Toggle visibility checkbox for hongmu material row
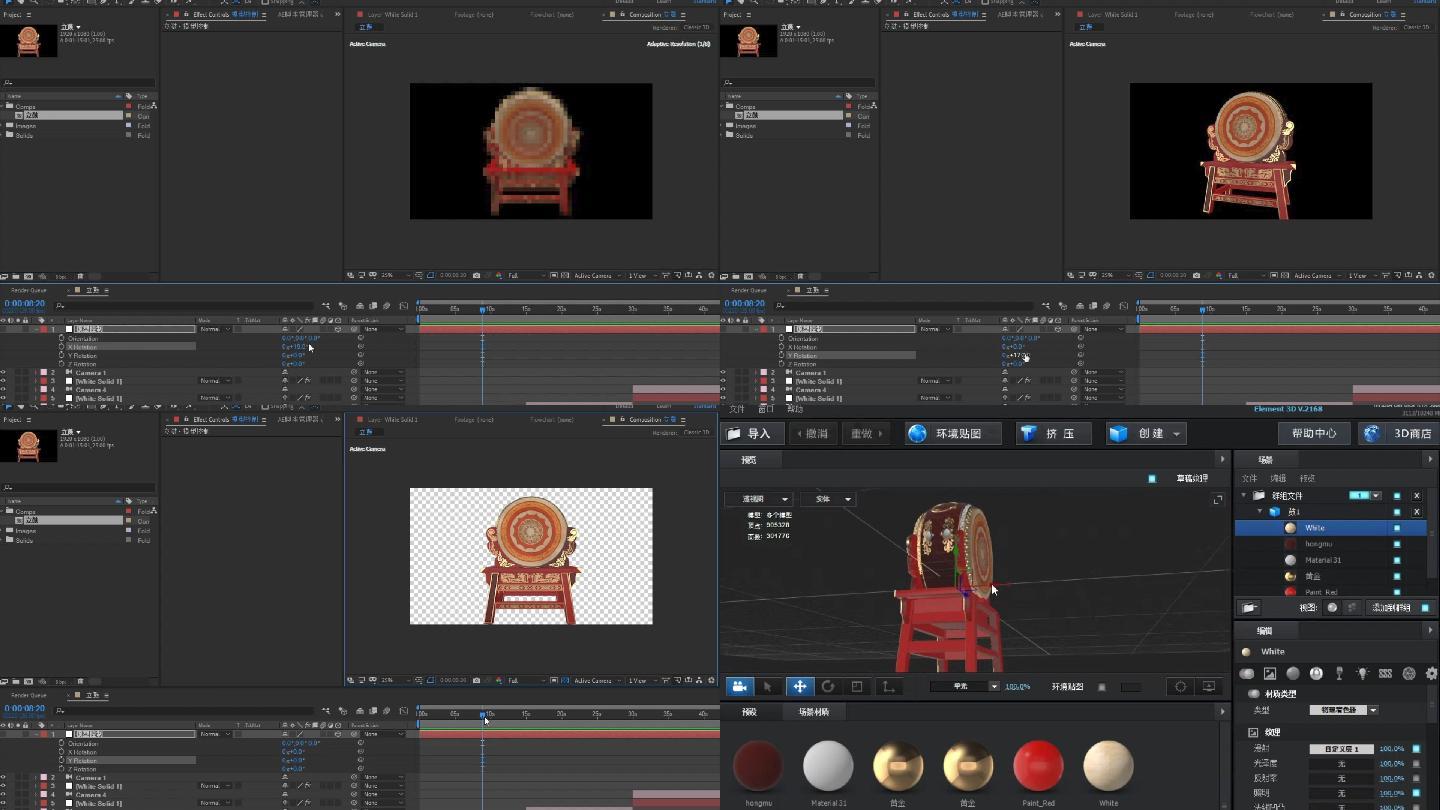This screenshot has height=810, width=1440. [x=1397, y=544]
